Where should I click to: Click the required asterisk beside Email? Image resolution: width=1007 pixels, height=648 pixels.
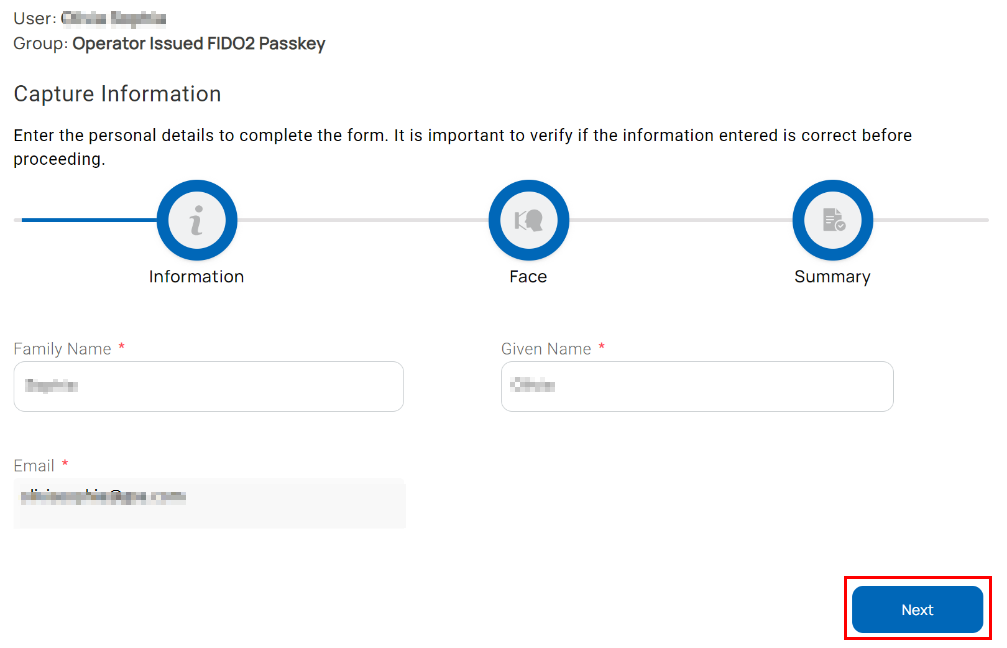click(x=64, y=465)
